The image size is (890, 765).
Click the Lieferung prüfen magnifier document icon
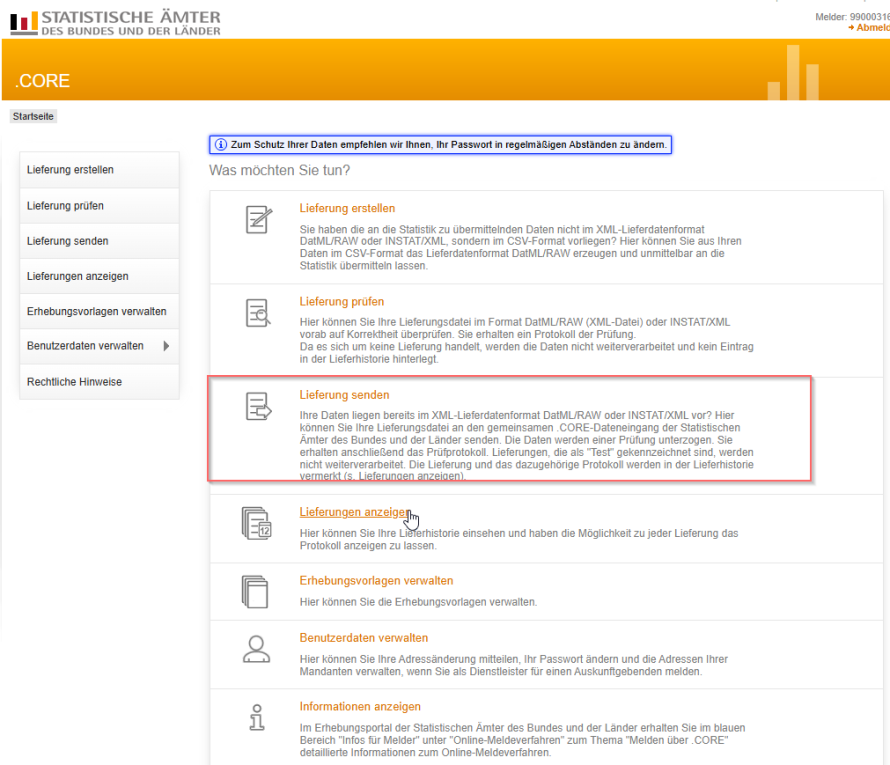pos(258,313)
